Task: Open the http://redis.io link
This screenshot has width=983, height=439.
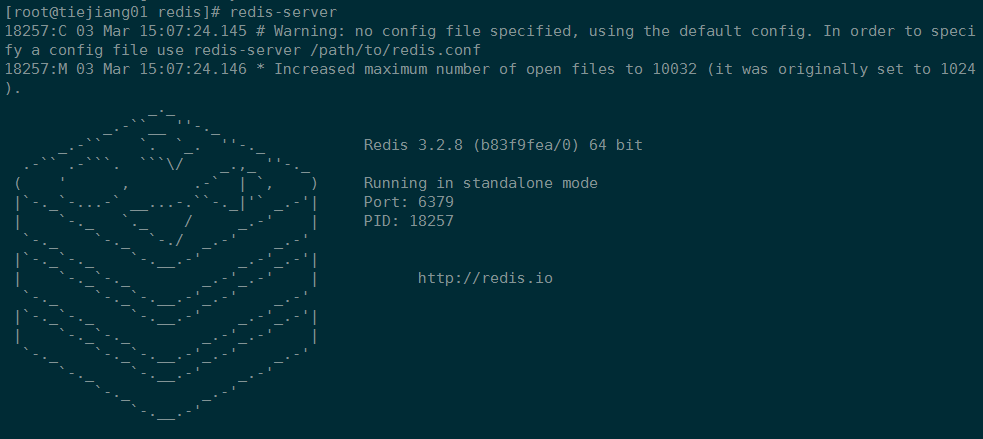Action: tap(485, 278)
